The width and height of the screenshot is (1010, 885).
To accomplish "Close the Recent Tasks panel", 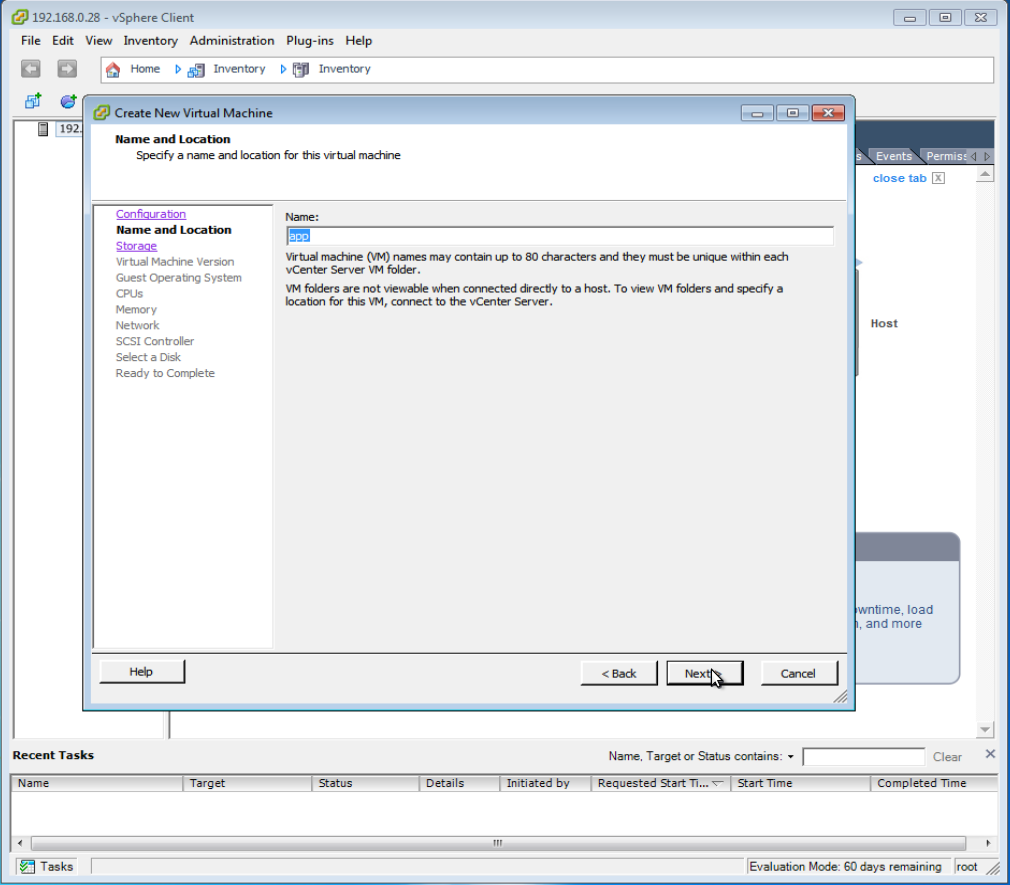I will pyautogui.click(x=990, y=754).
